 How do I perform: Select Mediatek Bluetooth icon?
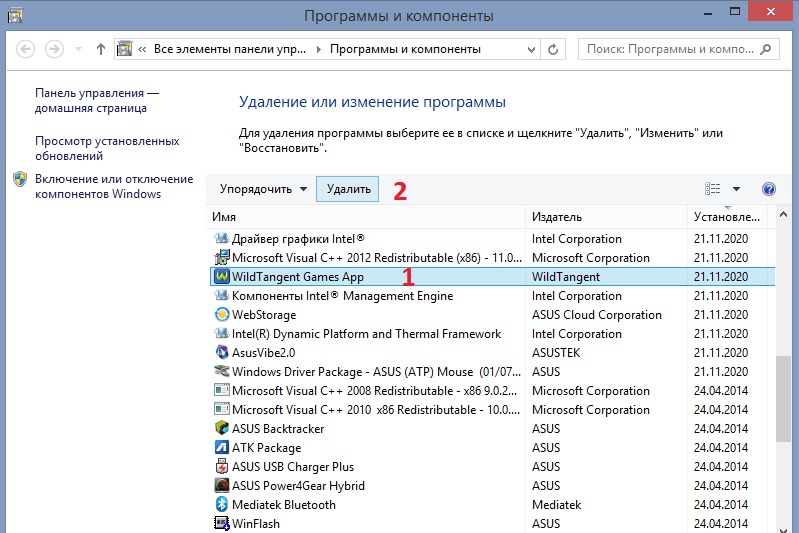222,504
